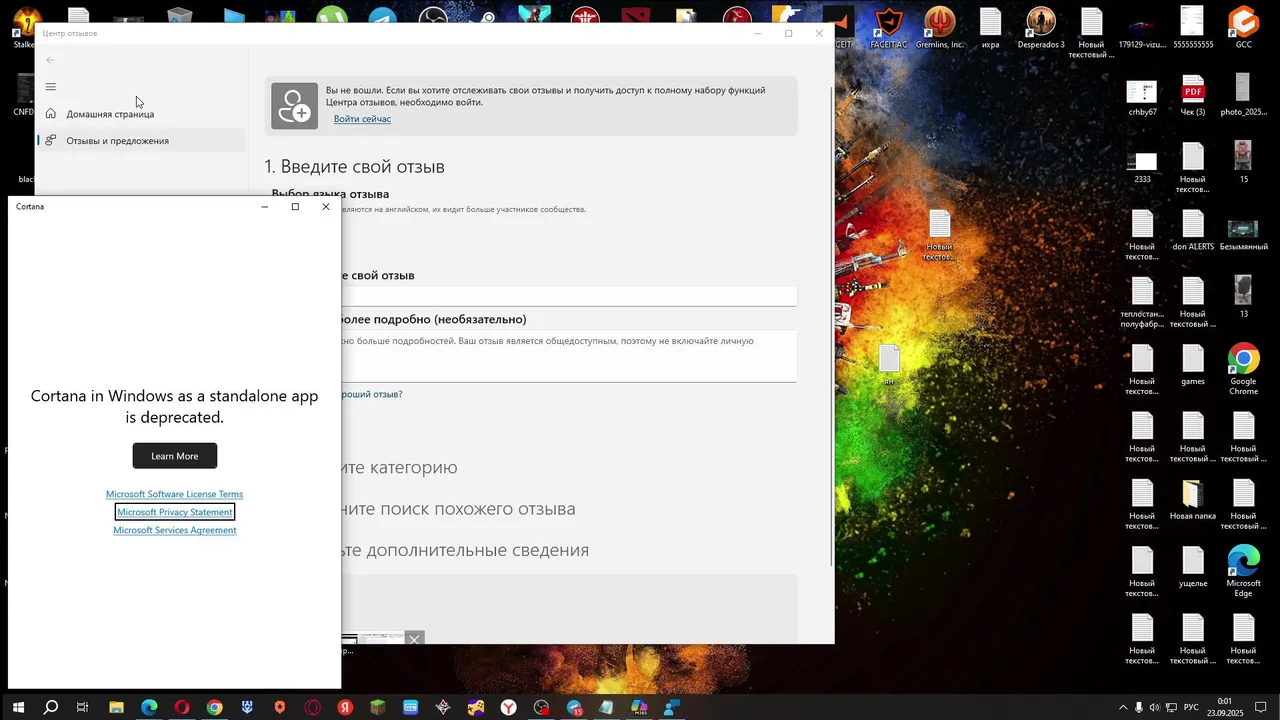1280x720 pixels.
Task: Click the Learn More button in Cortana
Action: [174, 456]
